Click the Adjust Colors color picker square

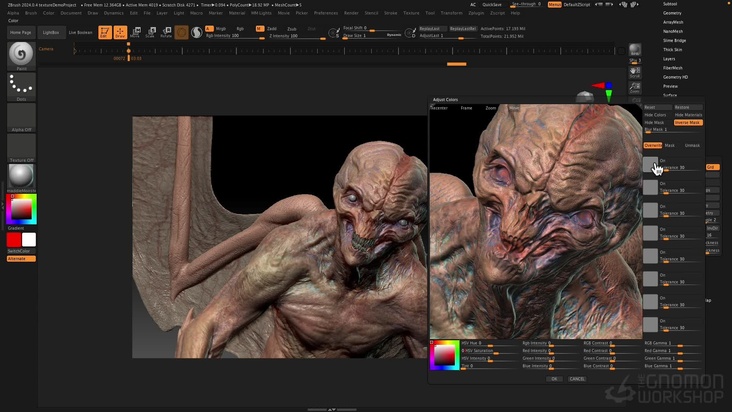pyautogui.click(x=444, y=356)
